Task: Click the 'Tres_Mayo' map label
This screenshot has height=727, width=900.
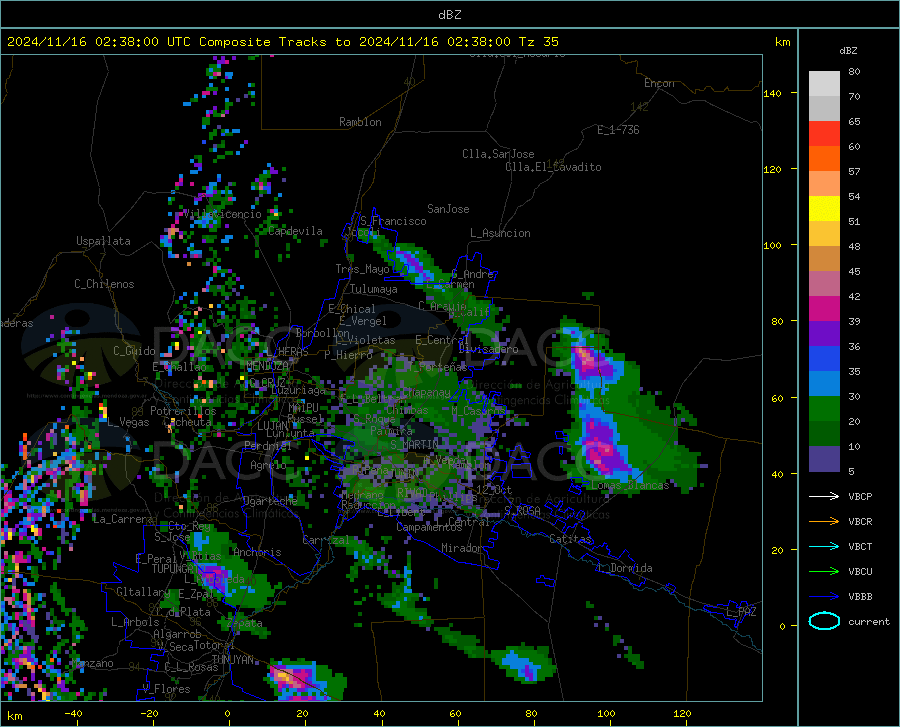Action: tap(362, 269)
